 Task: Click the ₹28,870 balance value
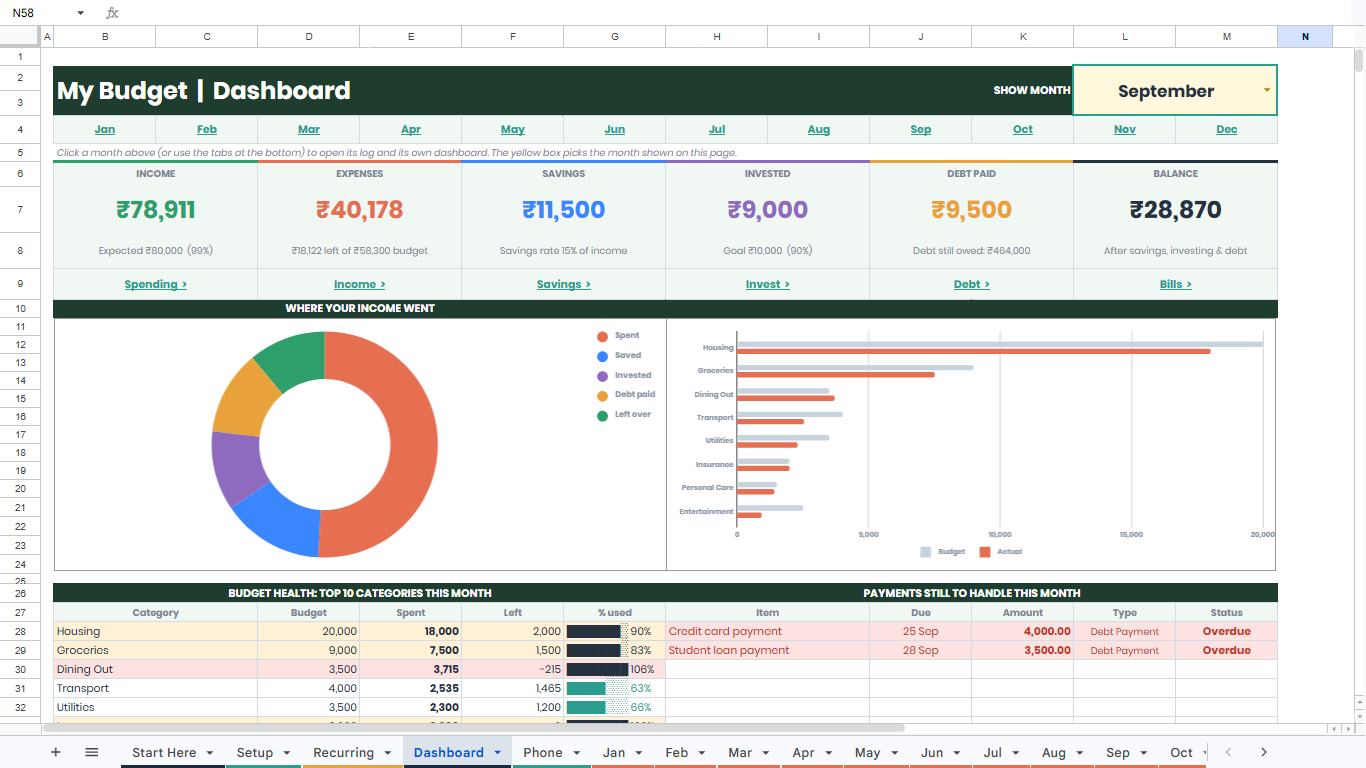coord(1176,210)
